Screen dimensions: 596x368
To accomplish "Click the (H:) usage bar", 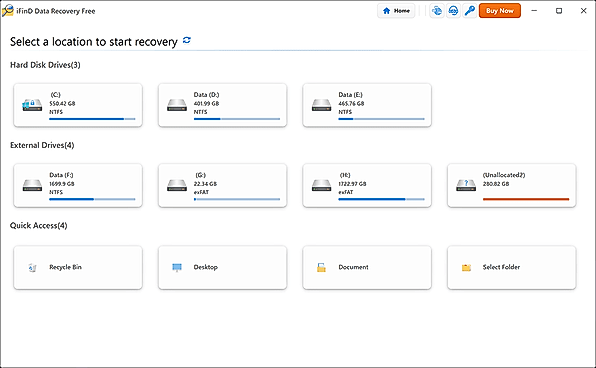I will pos(381,199).
